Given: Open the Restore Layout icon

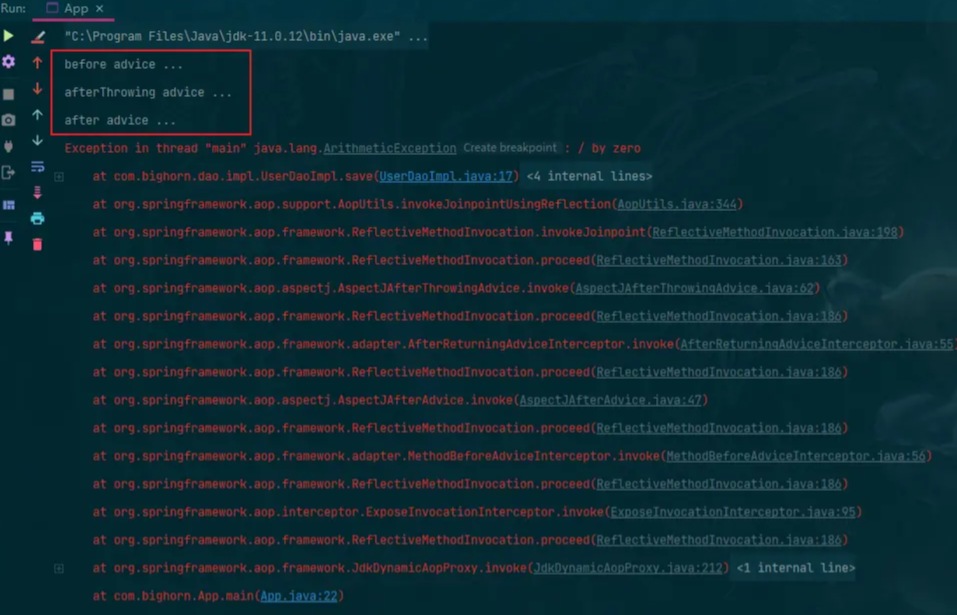Looking at the screenshot, I should point(9,205).
